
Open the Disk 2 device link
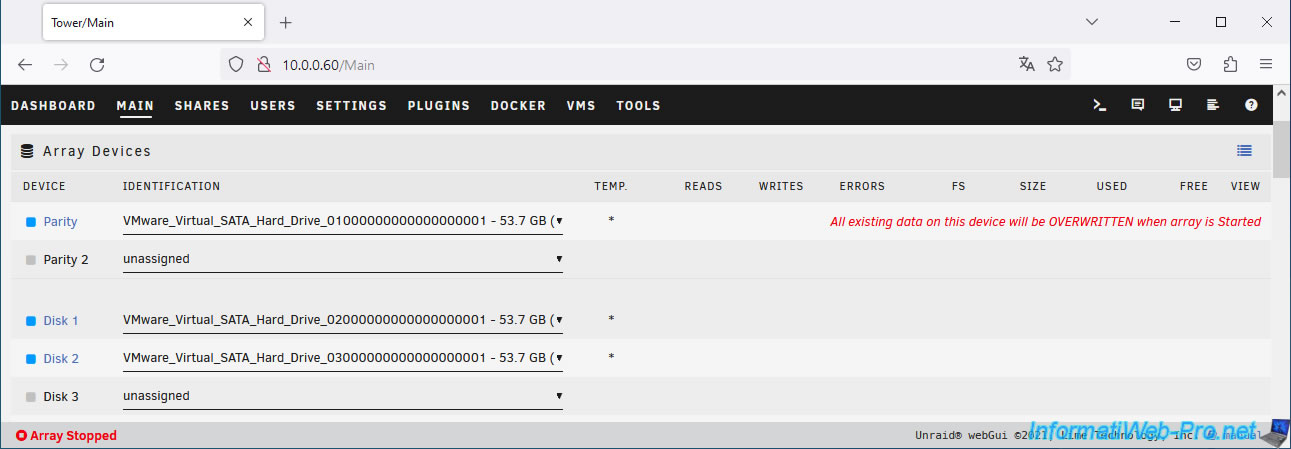[61, 359]
